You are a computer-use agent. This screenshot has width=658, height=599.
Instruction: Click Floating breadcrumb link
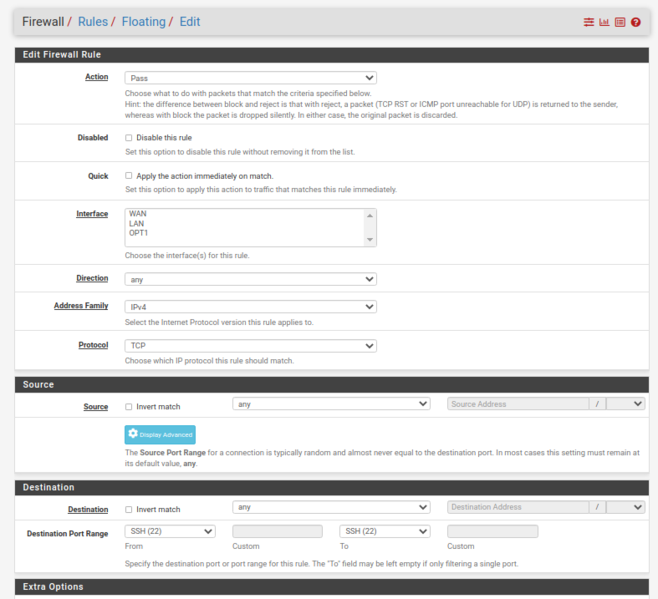pos(143,21)
